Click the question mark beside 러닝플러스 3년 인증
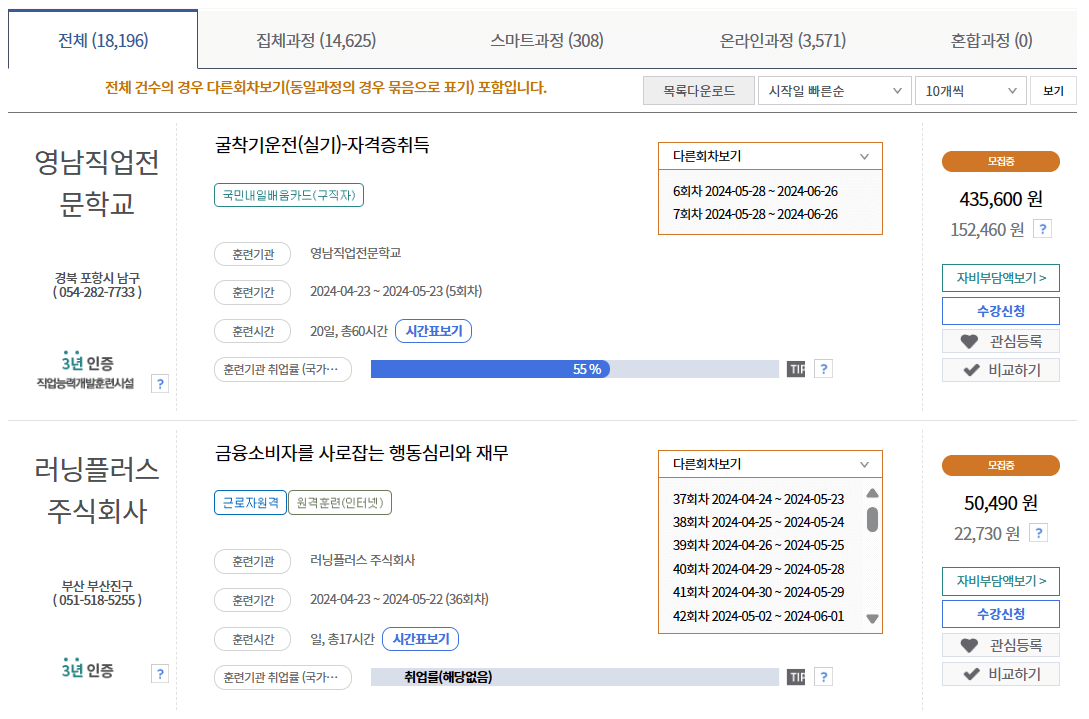Screen dimensions: 1089x719 tap(160, 674)
